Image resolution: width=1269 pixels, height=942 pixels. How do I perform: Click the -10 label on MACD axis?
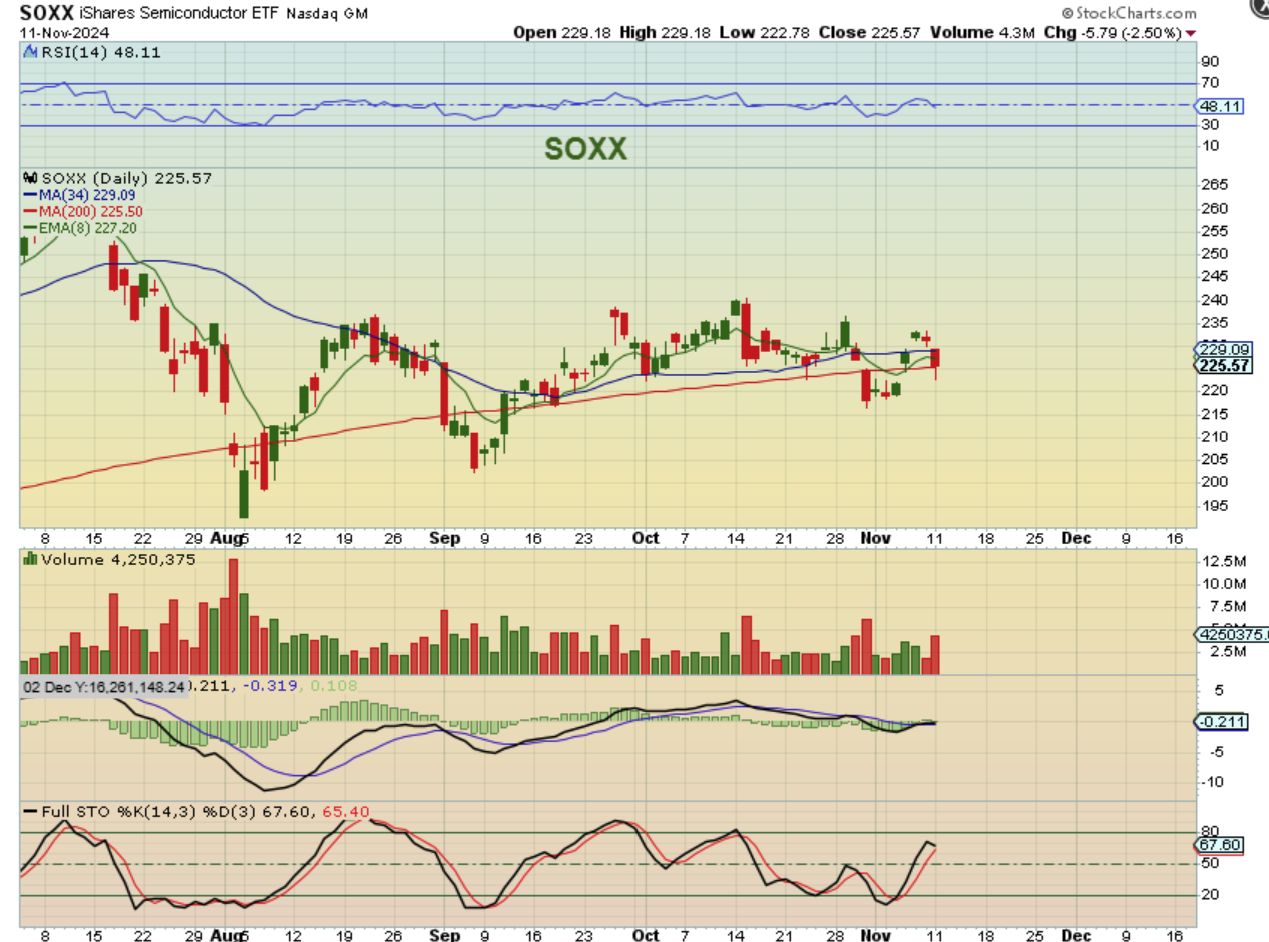pos(1213,782)
